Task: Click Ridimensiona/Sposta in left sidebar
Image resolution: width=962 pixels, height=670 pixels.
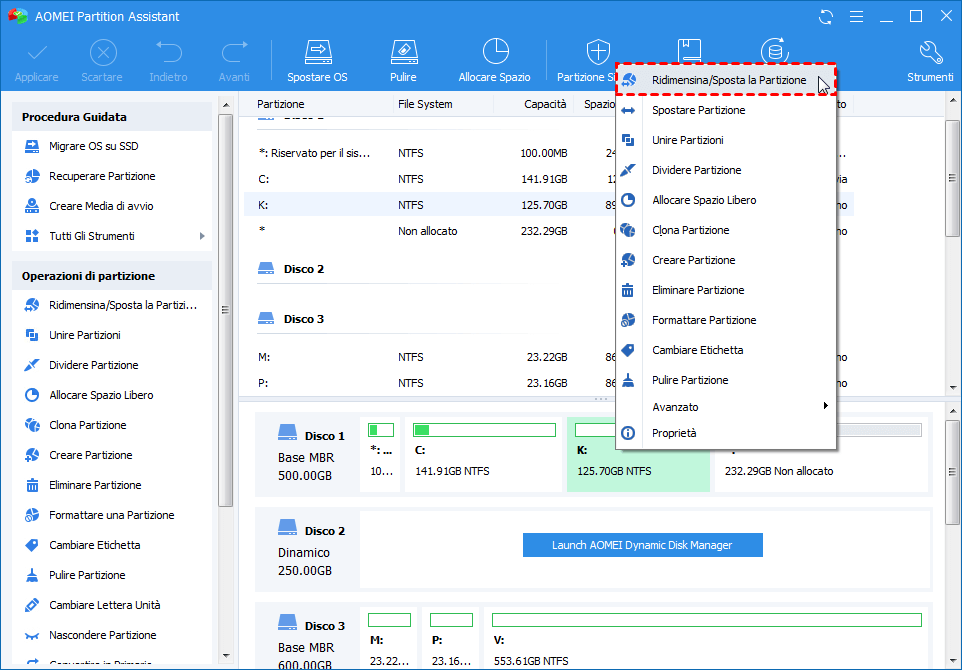Action: click(x=112, y=305)
